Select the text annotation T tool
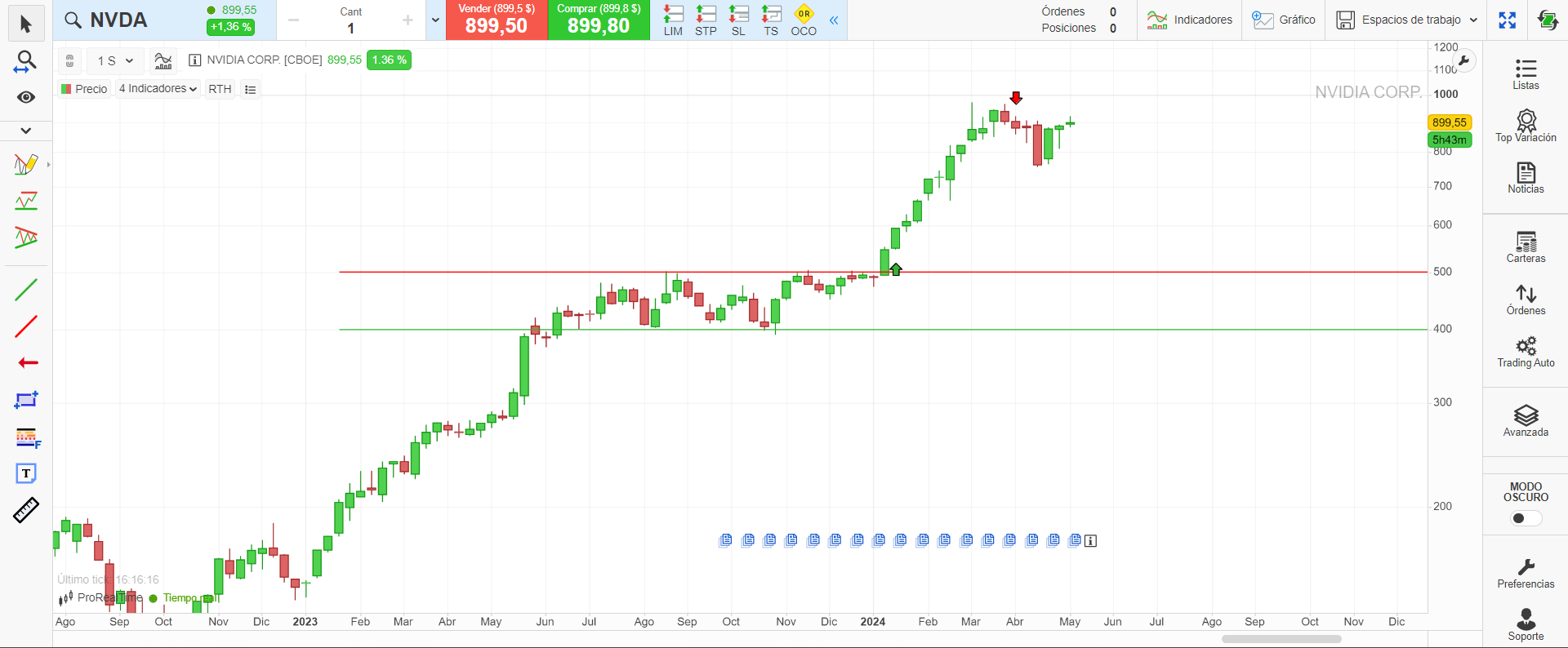1568x648 pixels. tap(26, 473)
